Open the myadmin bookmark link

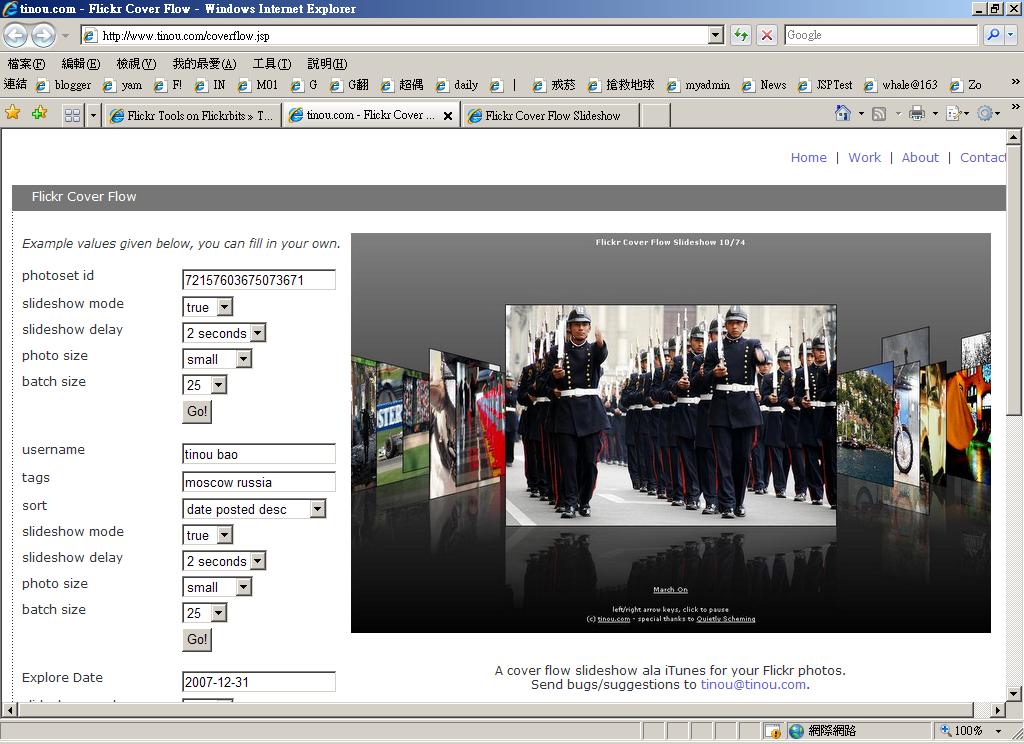click(x=697, y=85)
